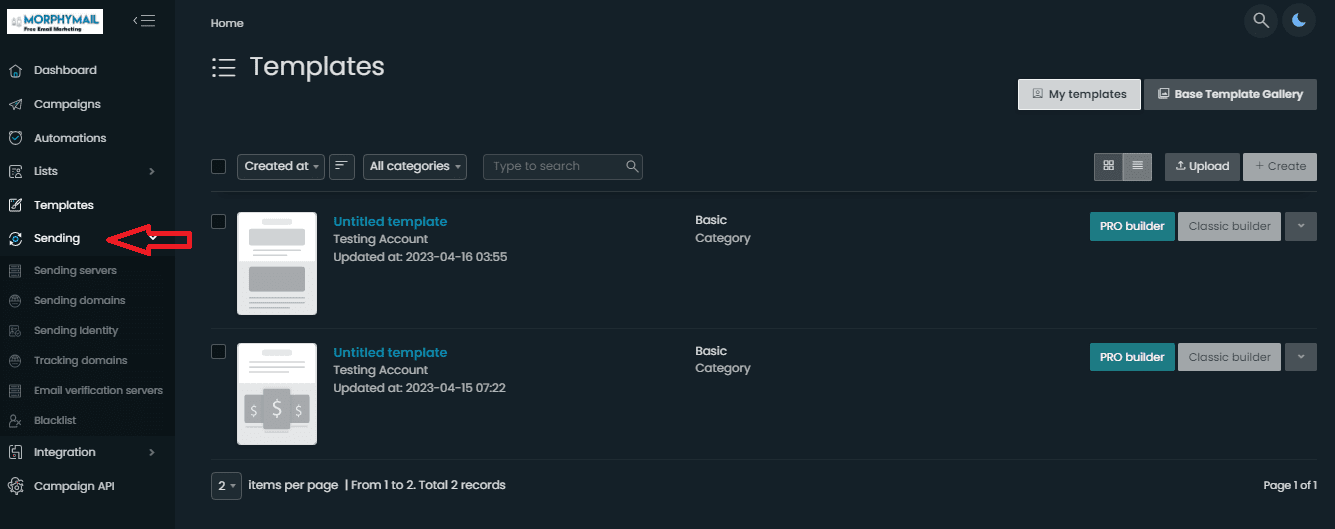Tick the select-all templates checkbox

219,166
